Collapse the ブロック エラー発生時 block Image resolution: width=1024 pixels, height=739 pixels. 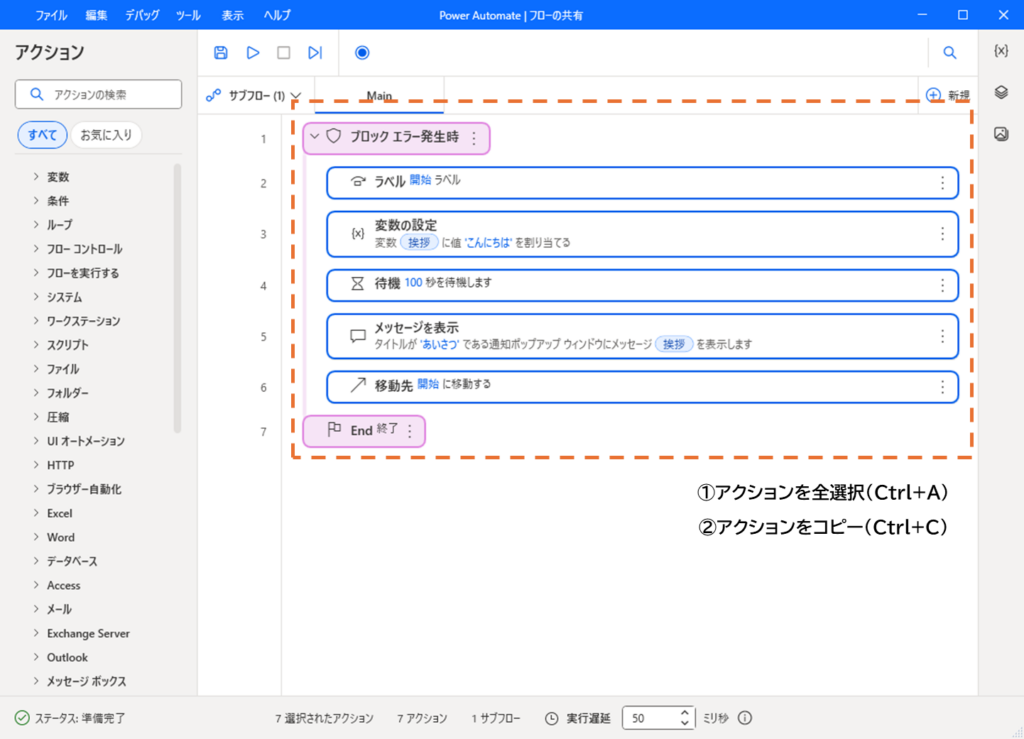(315, 137)
